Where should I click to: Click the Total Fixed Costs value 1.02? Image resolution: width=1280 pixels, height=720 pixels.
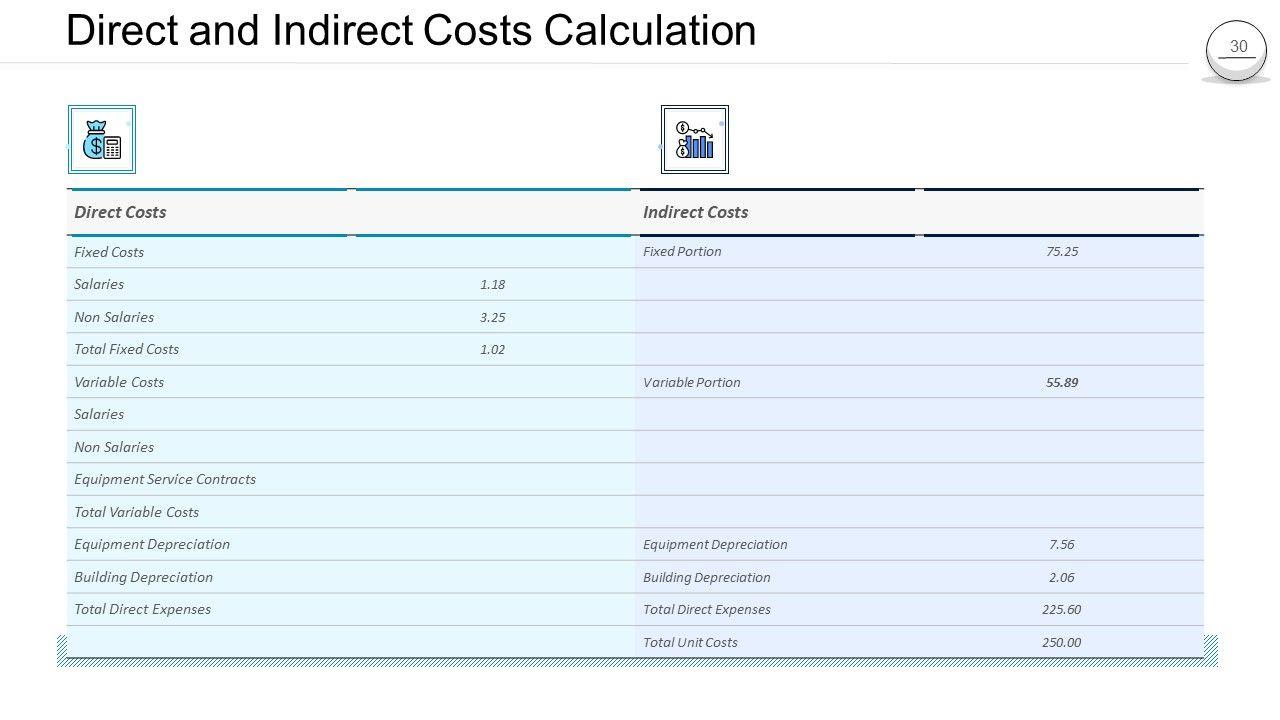[x=492, y=349]
